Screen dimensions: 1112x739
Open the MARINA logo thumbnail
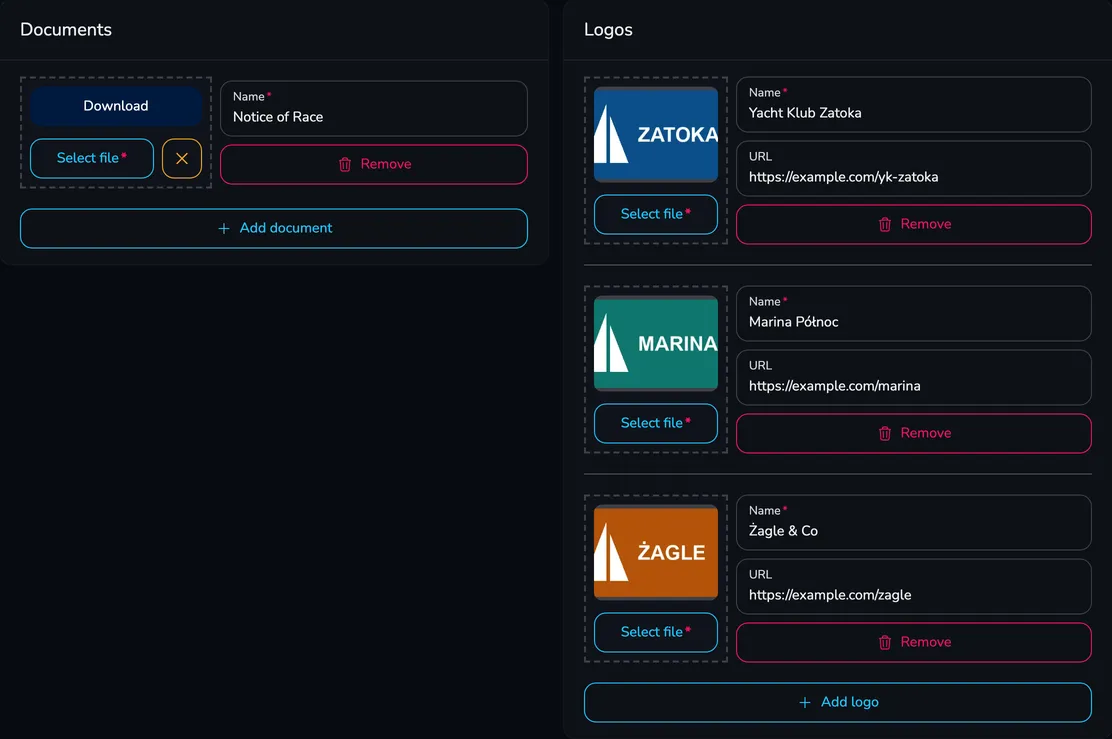[655, 343]
